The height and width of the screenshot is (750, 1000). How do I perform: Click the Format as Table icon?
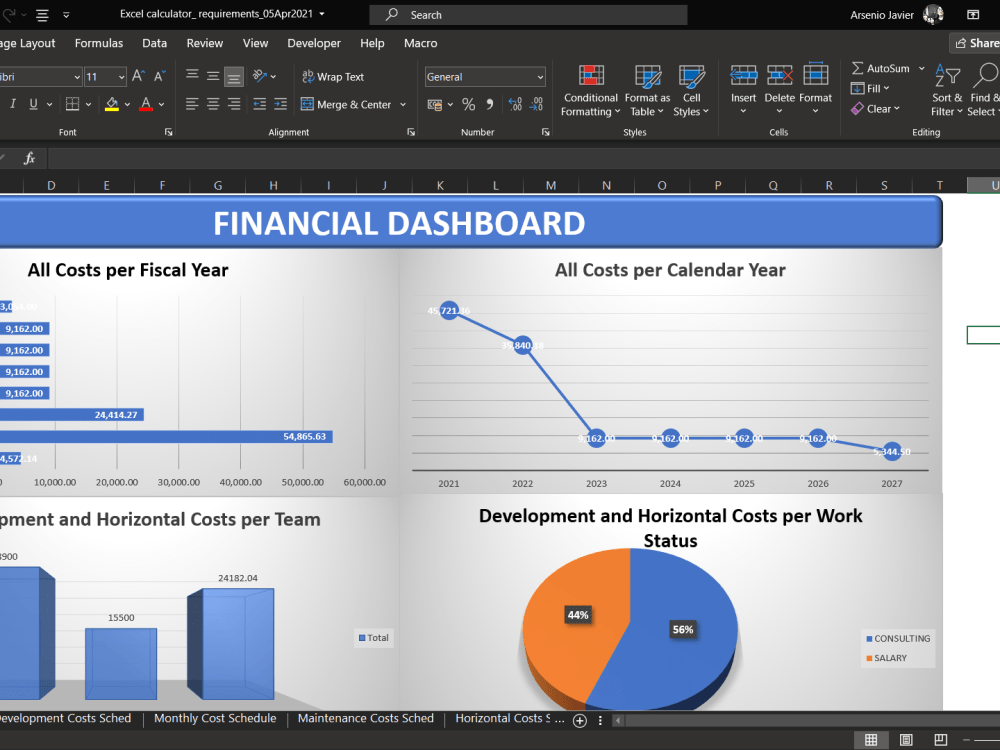(x=647, y=78)
